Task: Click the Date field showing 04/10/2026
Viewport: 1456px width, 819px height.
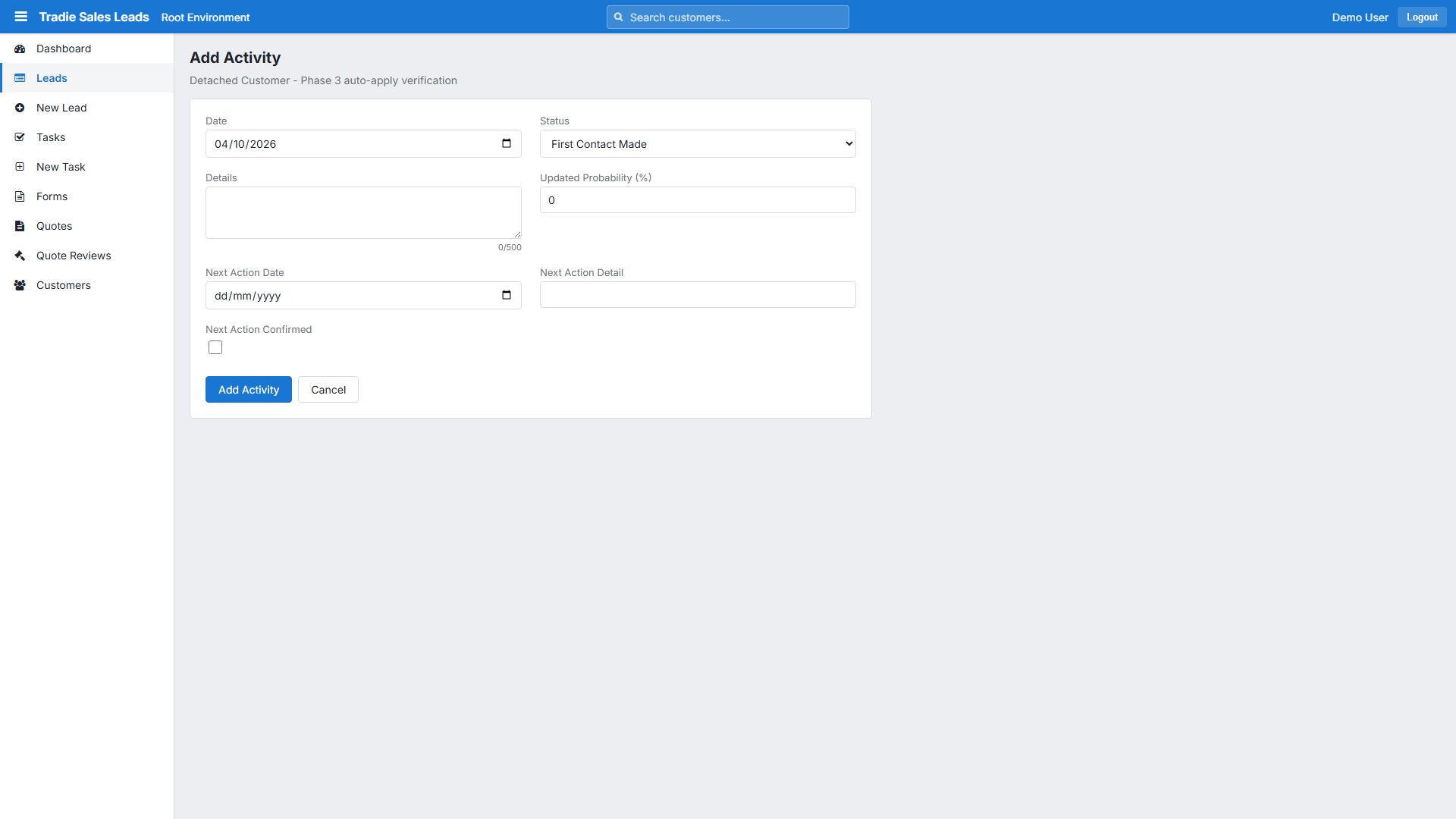Action: point(363,144)
